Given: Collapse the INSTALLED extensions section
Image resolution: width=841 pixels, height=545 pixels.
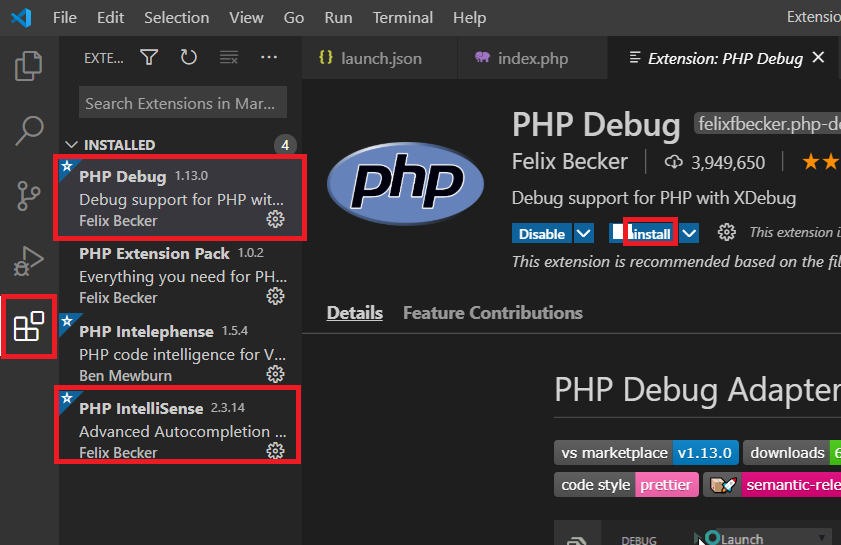Looking at the screenshot, I should pyautogui.click(x=71, y=145).
